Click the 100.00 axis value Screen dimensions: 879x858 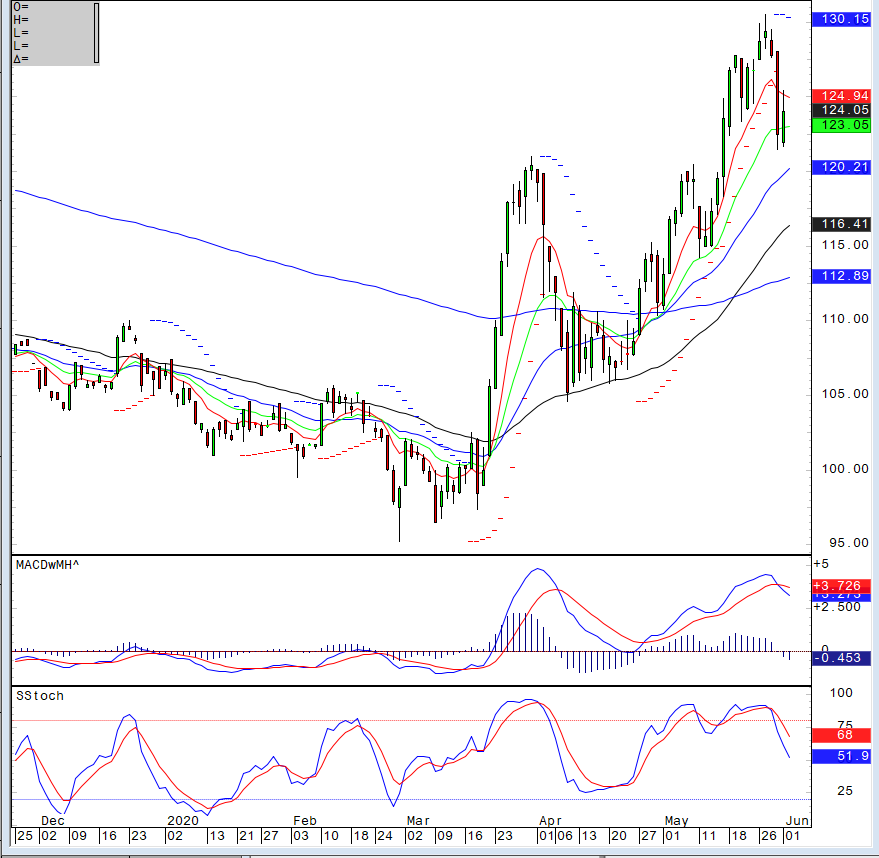(845, 469)
